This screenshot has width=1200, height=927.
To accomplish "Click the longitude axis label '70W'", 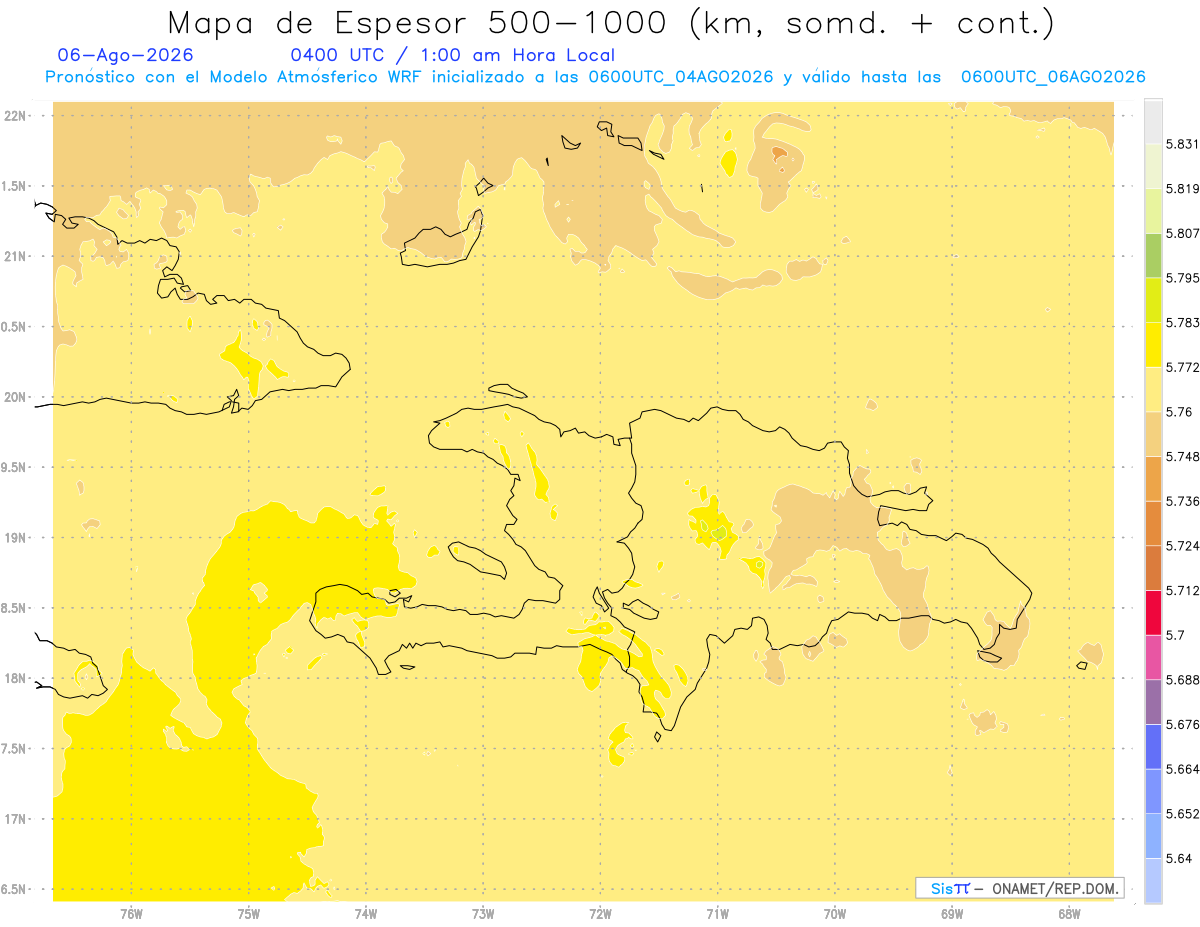I will point(834,913).
